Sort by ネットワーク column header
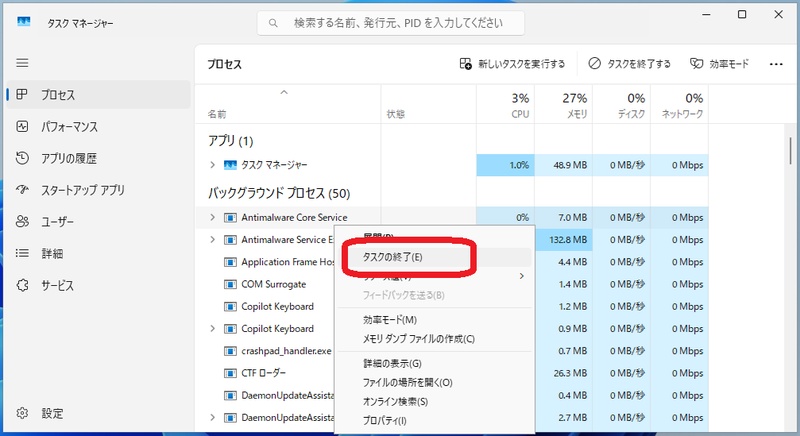 tap(680, 105)
